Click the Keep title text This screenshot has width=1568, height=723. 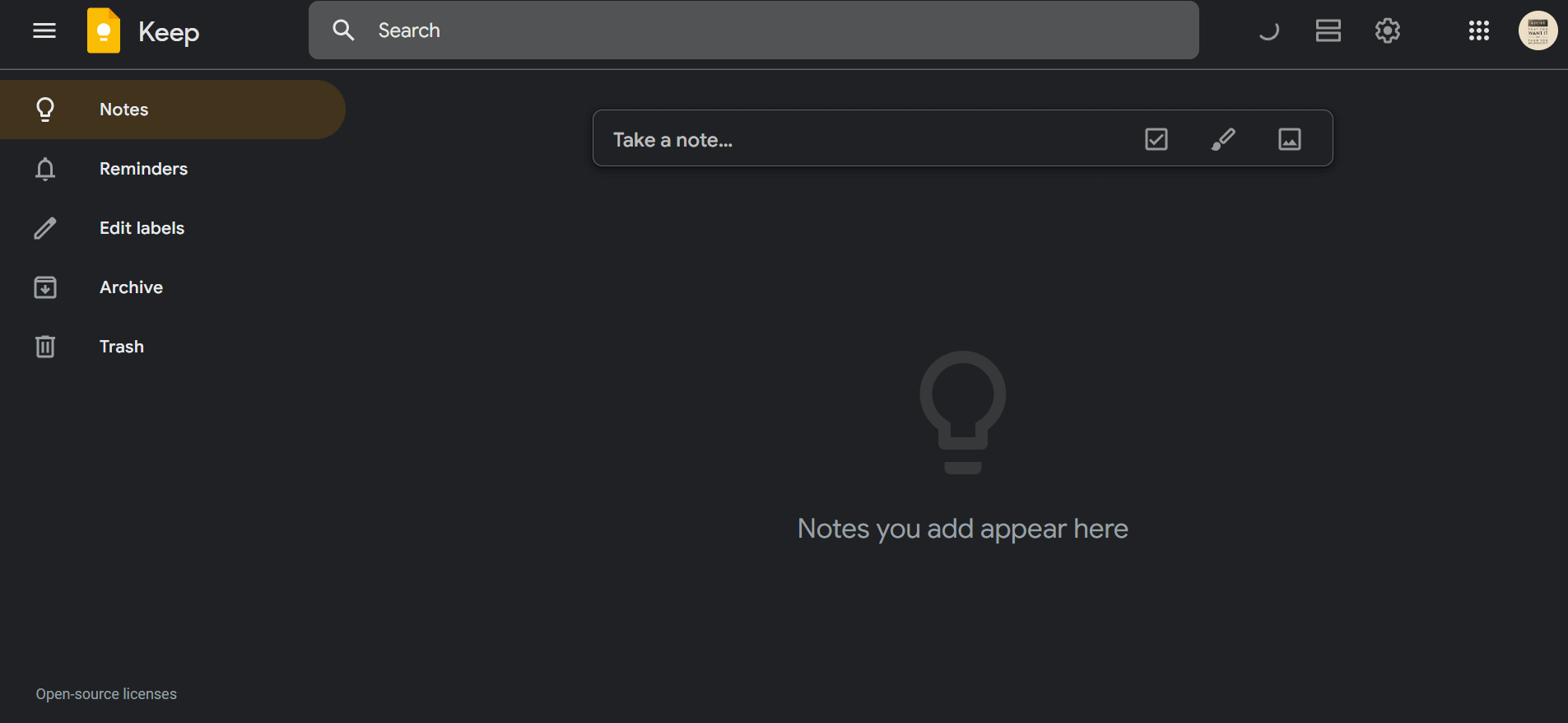coord(169,32)
